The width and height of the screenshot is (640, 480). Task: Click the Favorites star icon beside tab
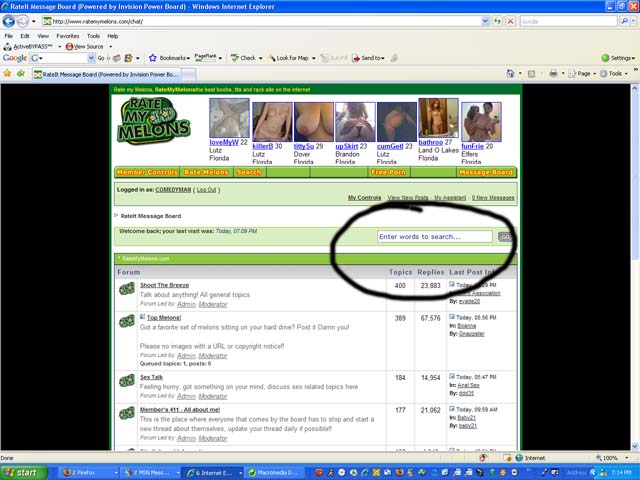point(9,73)
